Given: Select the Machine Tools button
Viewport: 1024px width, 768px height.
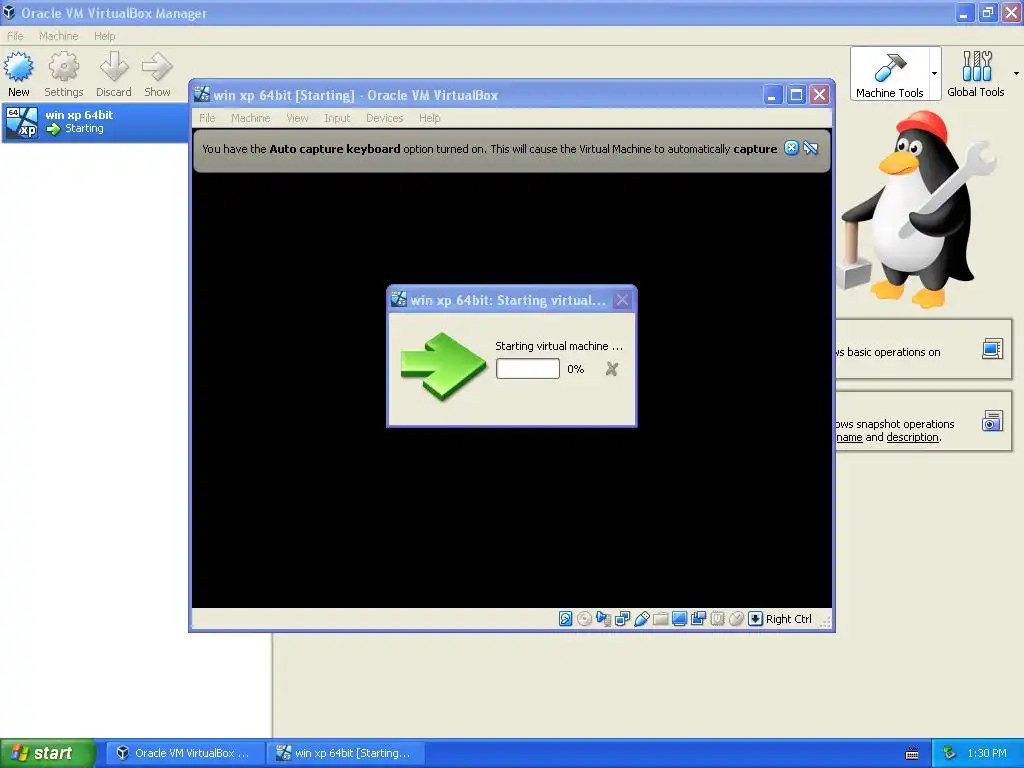Looking at the screenshot, I should coord(889,74).
